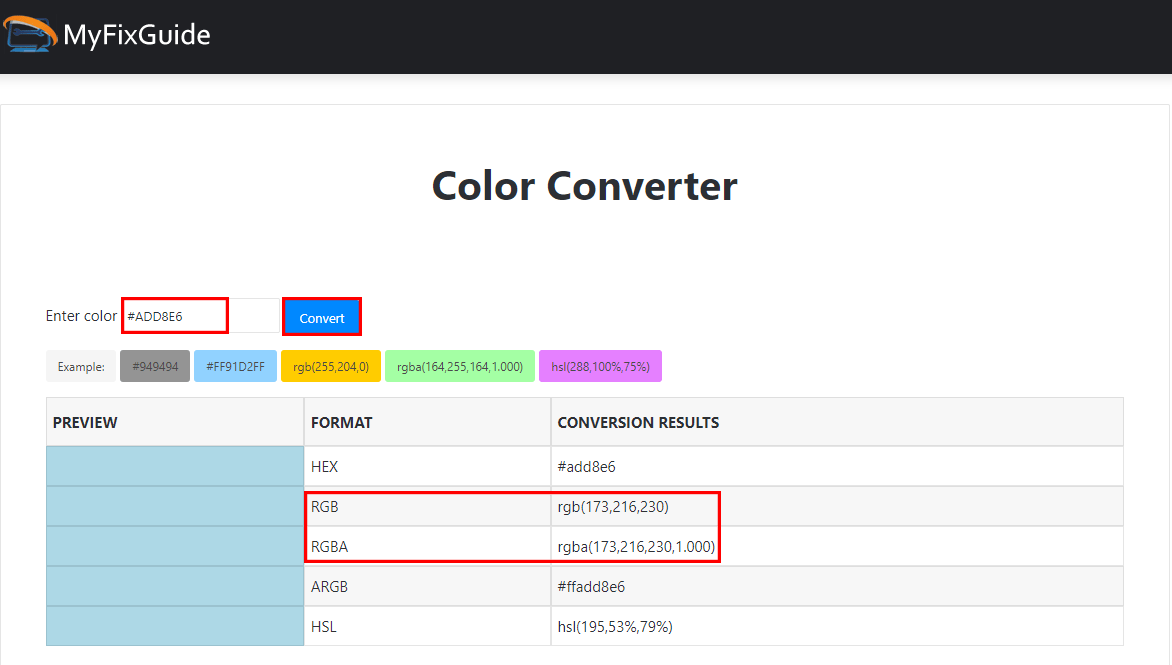Click the FORMAT column header

pos(343,422)
